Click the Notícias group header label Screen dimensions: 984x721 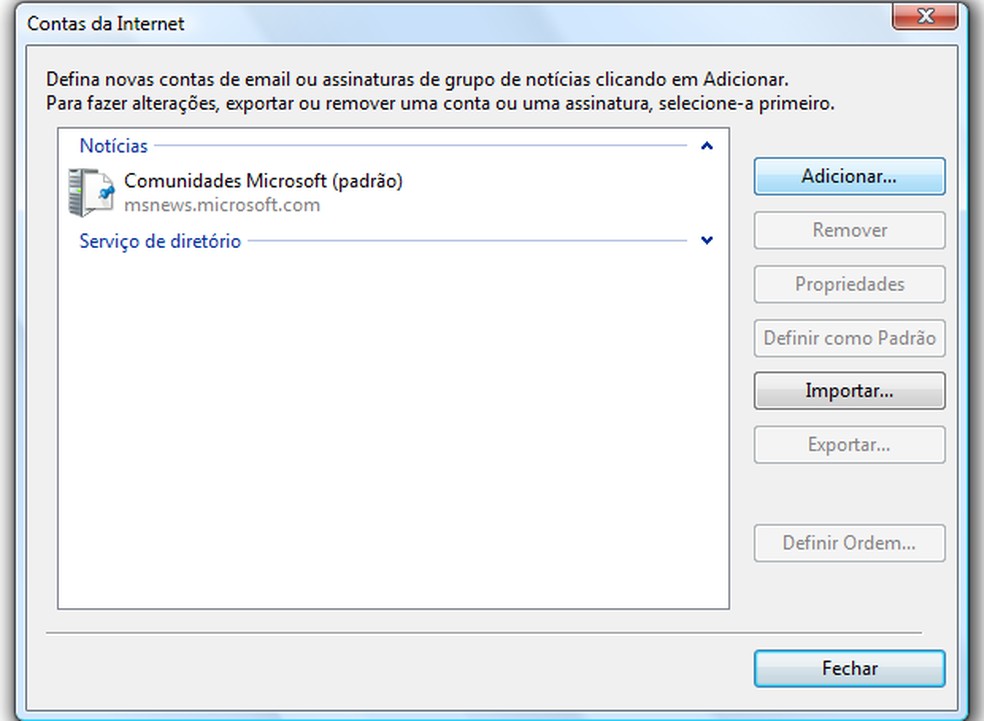pyautogui.click(x=114, y=146)
